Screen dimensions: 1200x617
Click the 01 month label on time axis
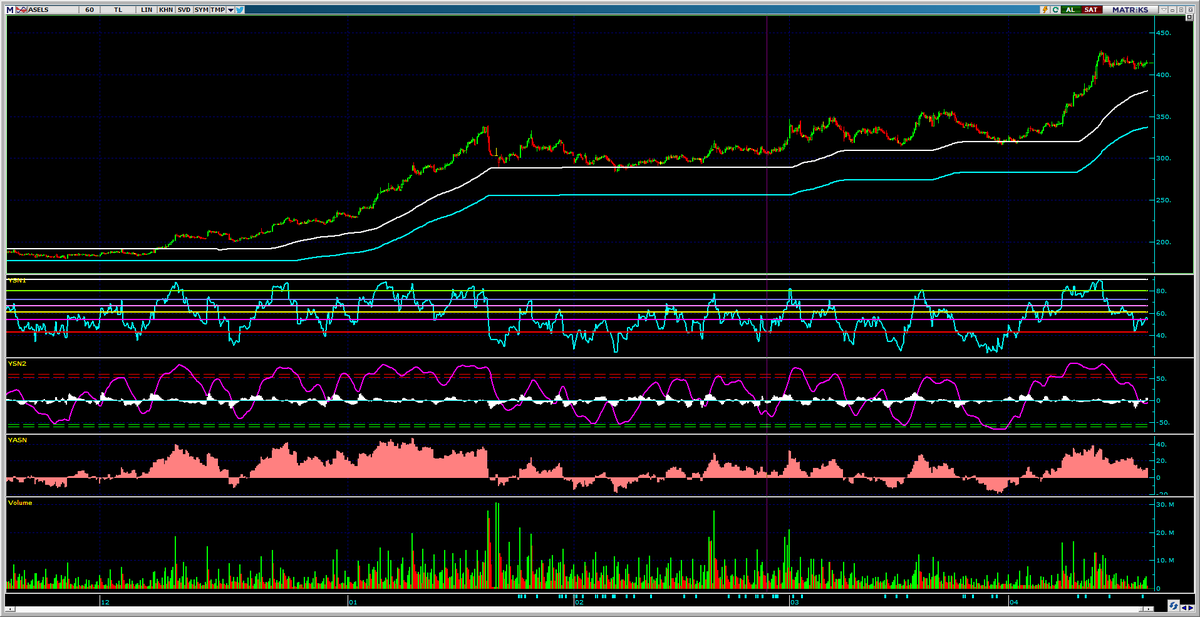coord(352,602)
